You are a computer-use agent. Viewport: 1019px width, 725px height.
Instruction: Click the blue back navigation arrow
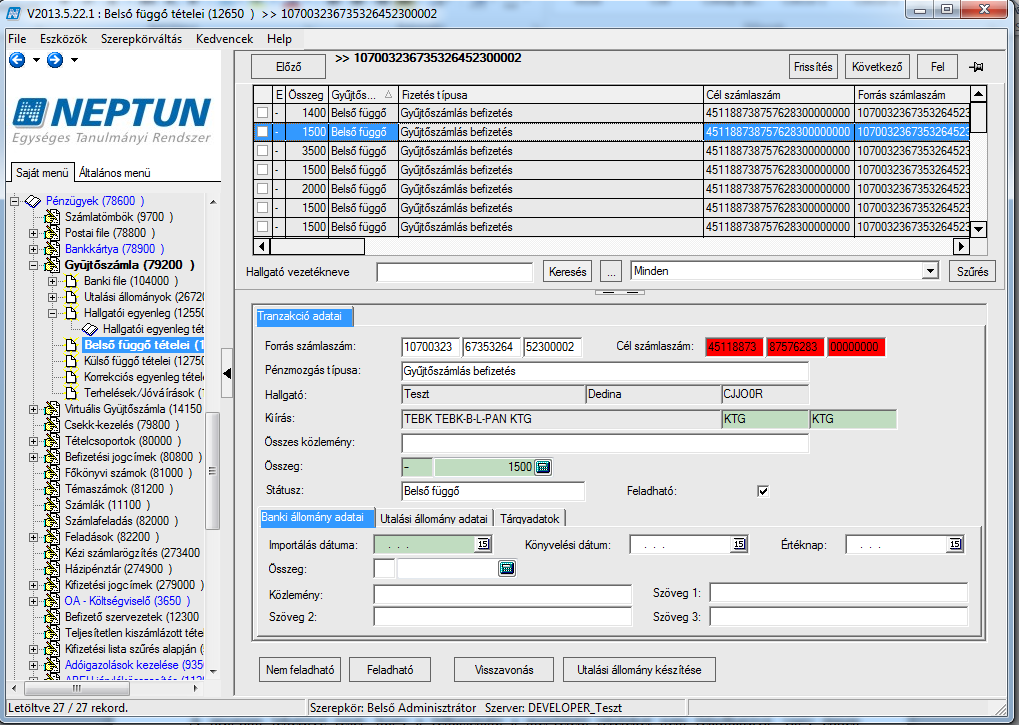click(x=17, y=60)
